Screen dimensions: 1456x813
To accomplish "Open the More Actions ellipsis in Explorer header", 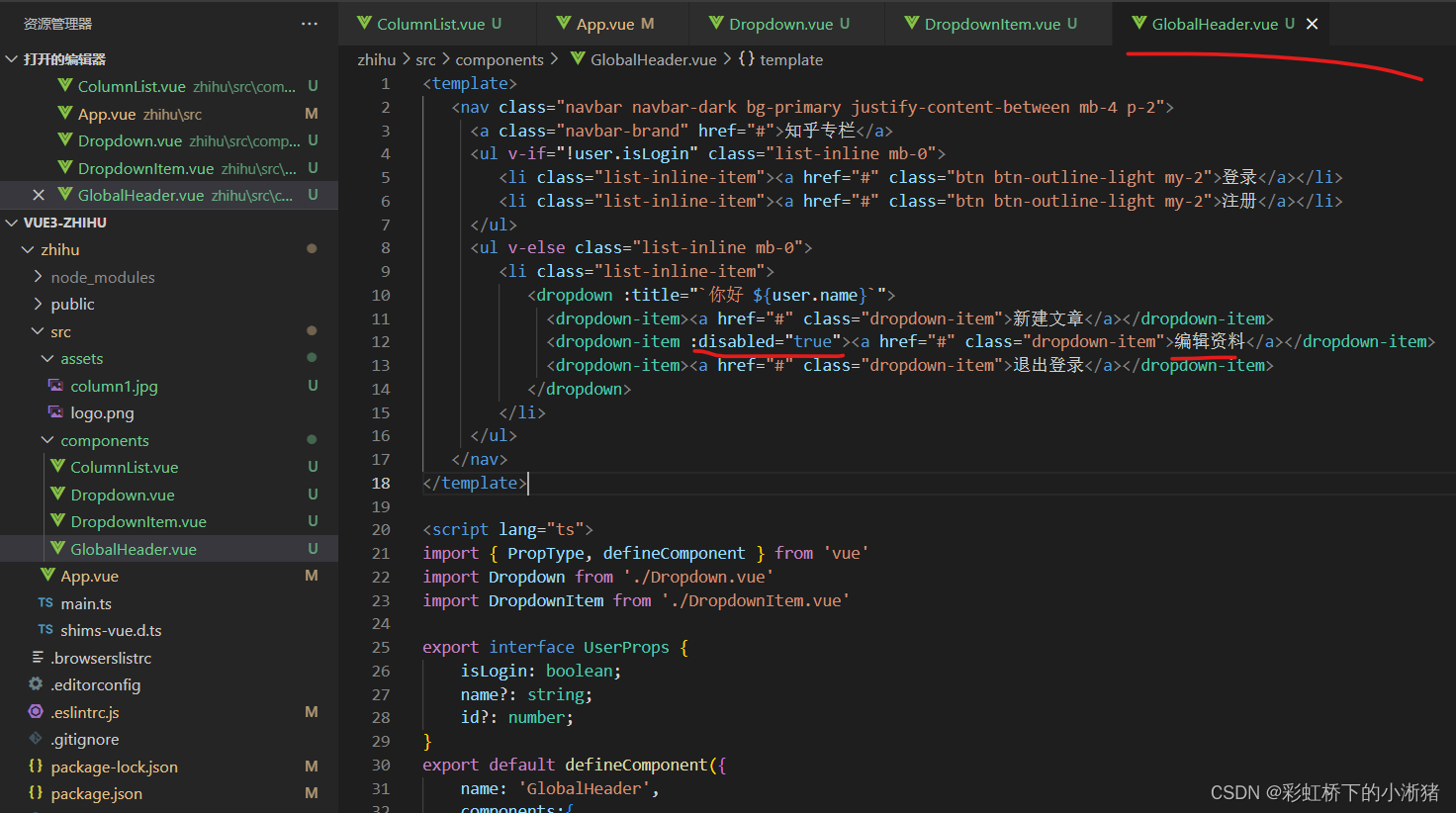I will [309, 23].
